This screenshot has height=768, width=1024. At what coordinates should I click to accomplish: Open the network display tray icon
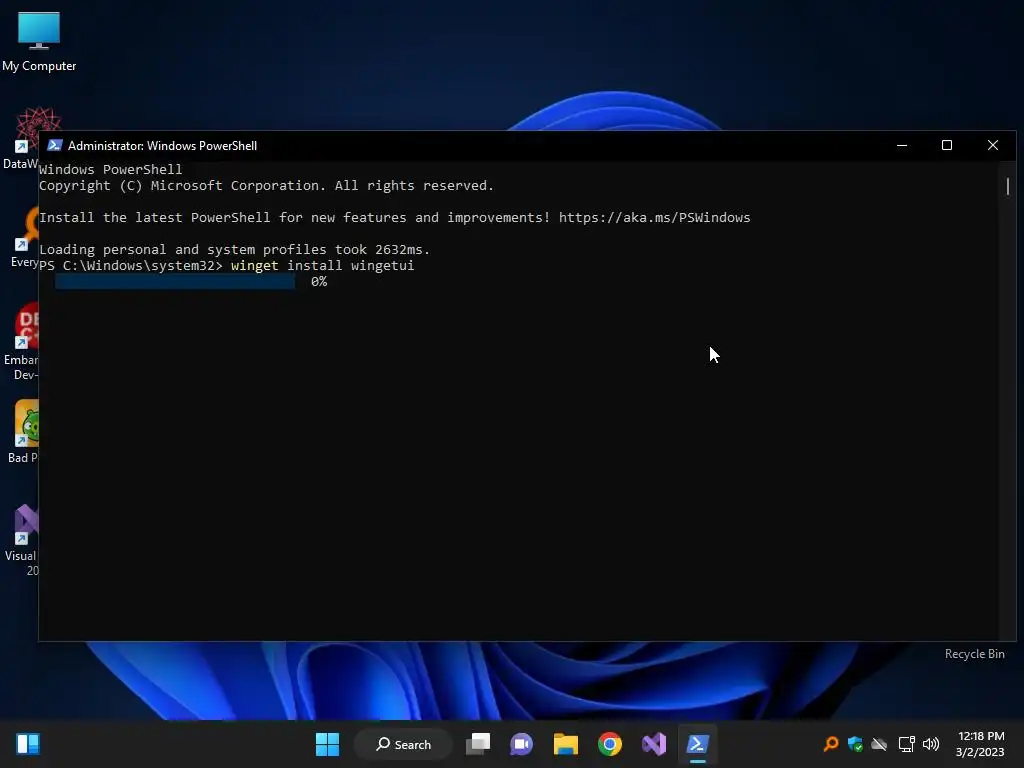click(x=906, y=744)
